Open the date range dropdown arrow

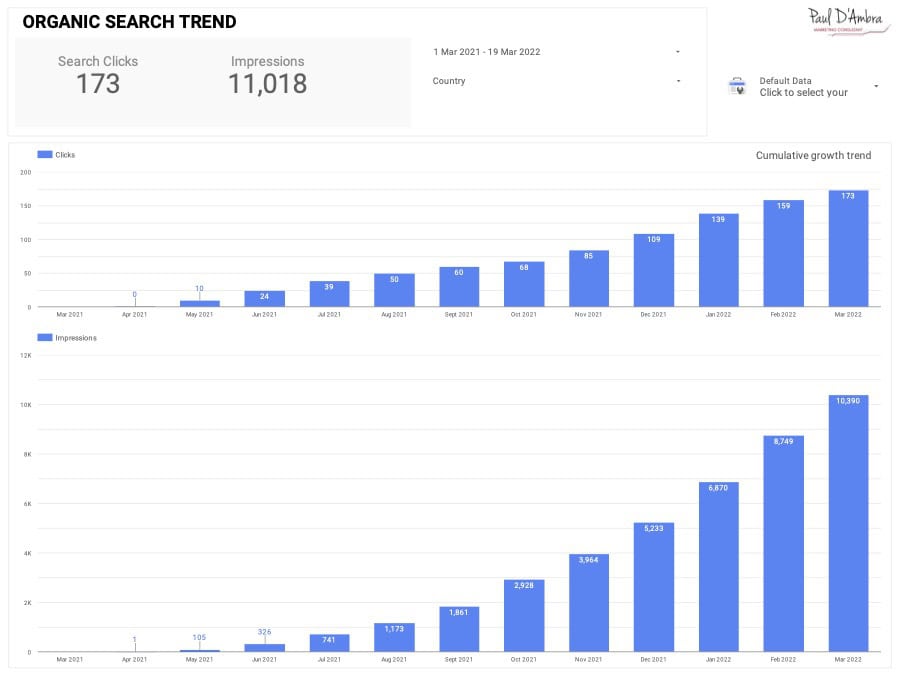[x=678, y=52]
